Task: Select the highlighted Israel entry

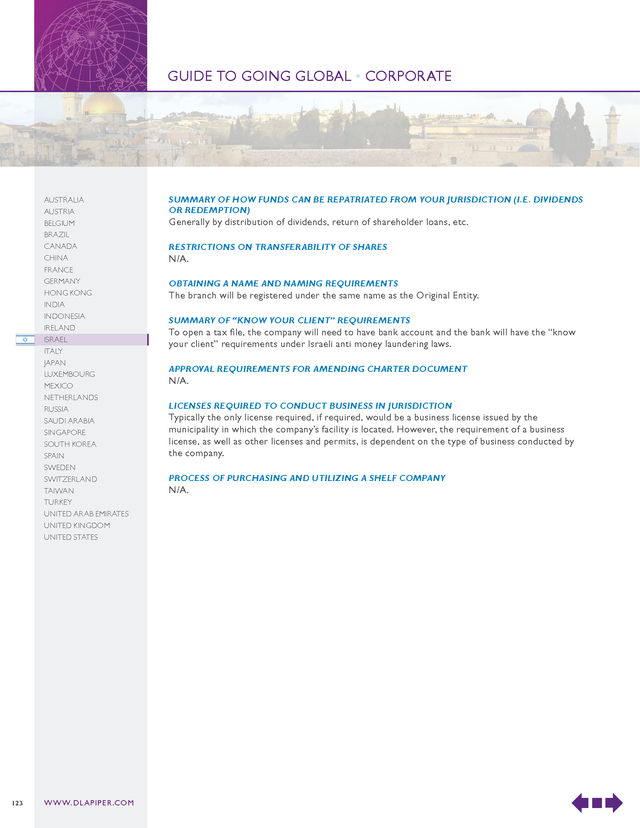Action: click(91, 340)
